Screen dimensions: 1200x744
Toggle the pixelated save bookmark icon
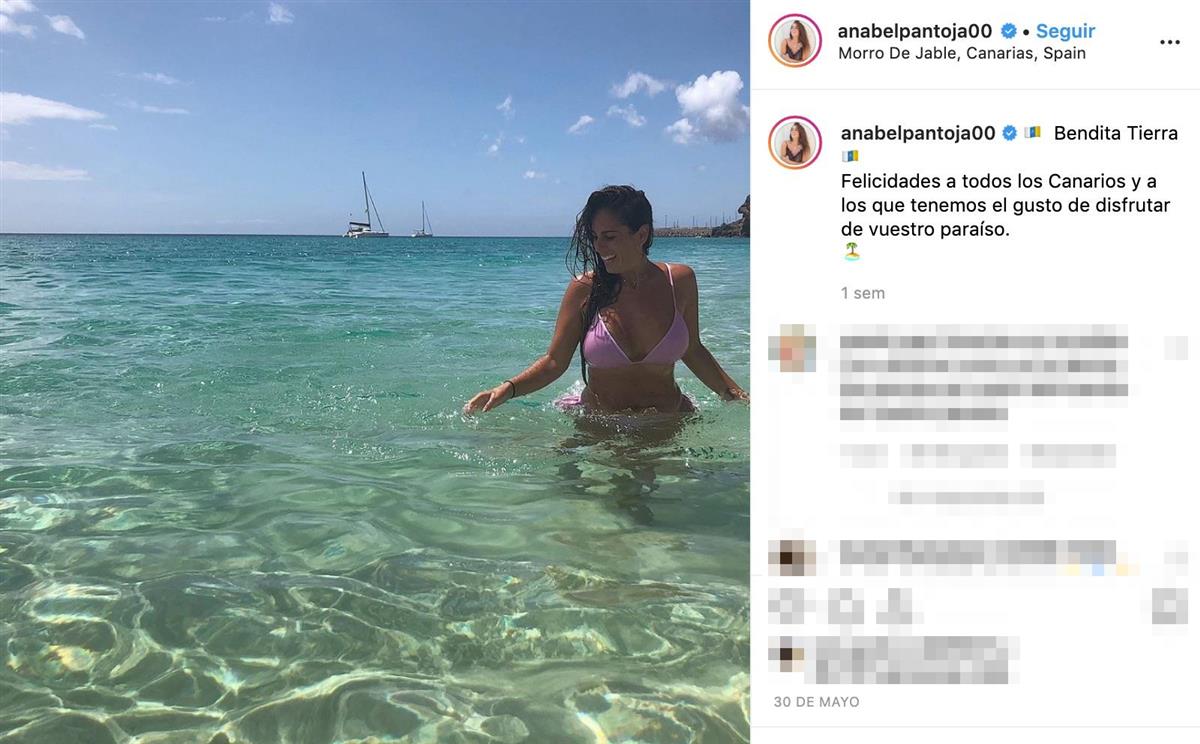click(1170, 605)
